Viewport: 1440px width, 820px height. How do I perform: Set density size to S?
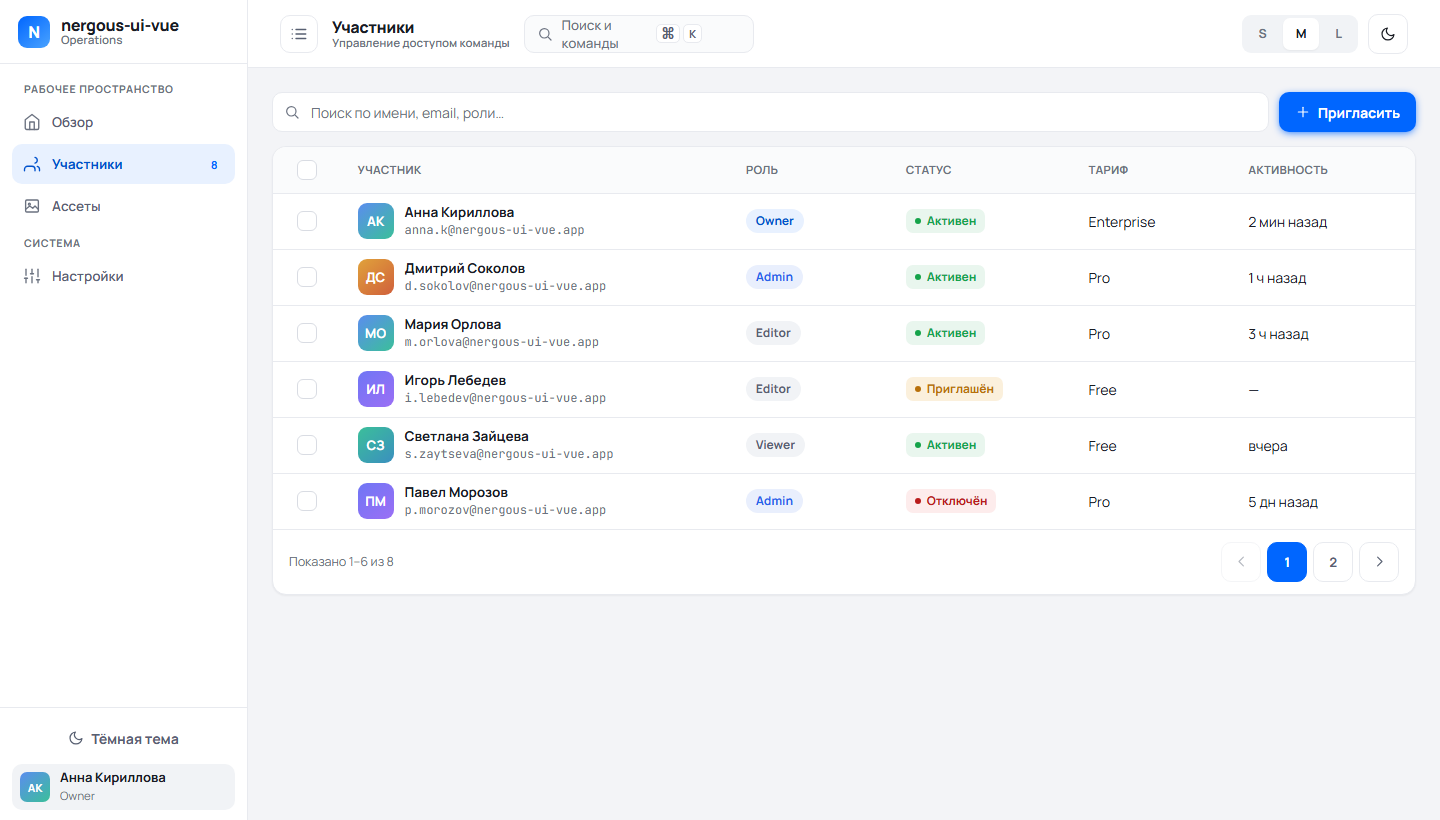coord(1262,34)
